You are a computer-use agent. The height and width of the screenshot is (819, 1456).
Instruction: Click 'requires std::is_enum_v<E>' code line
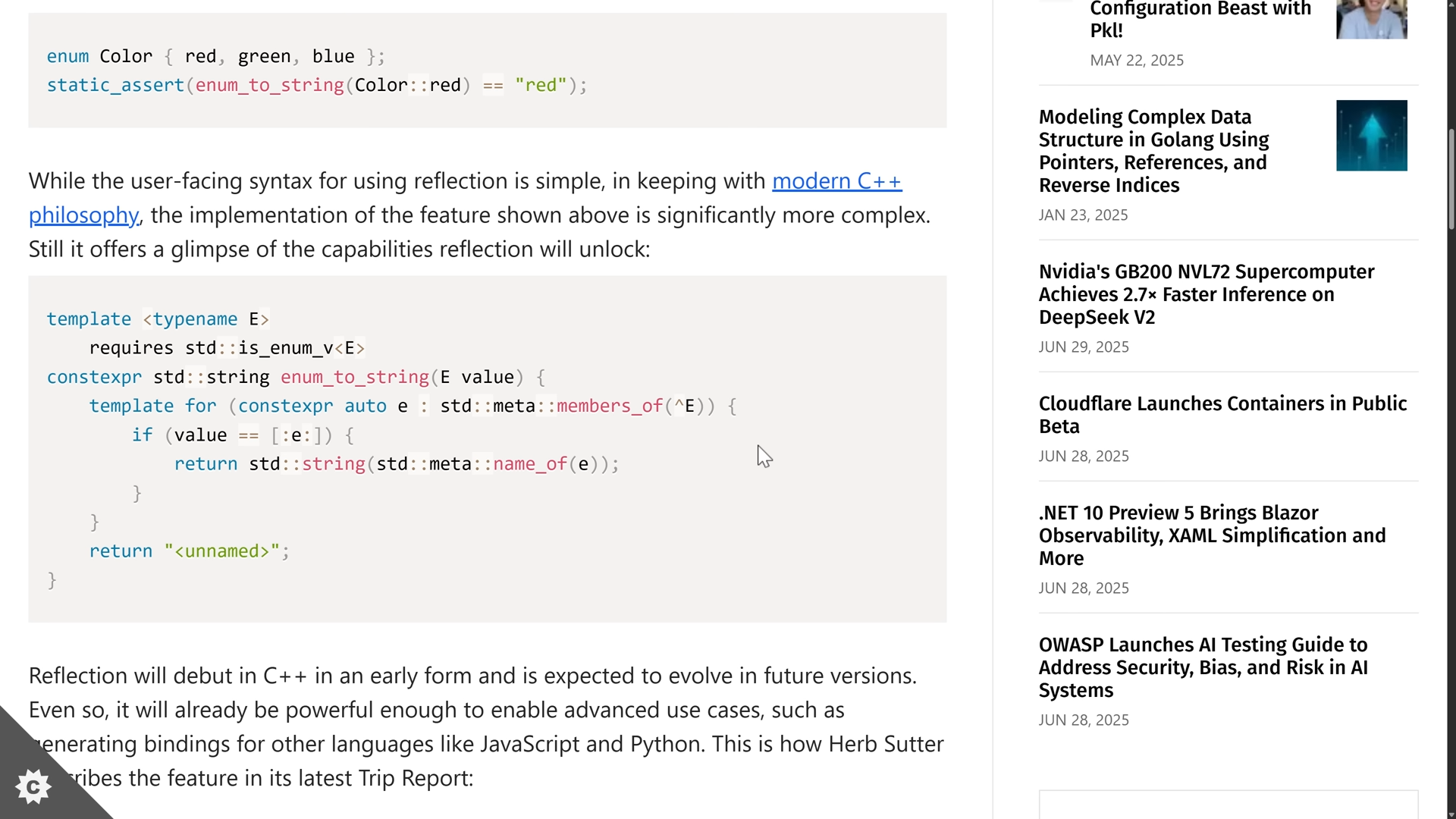tap(227, 348)
